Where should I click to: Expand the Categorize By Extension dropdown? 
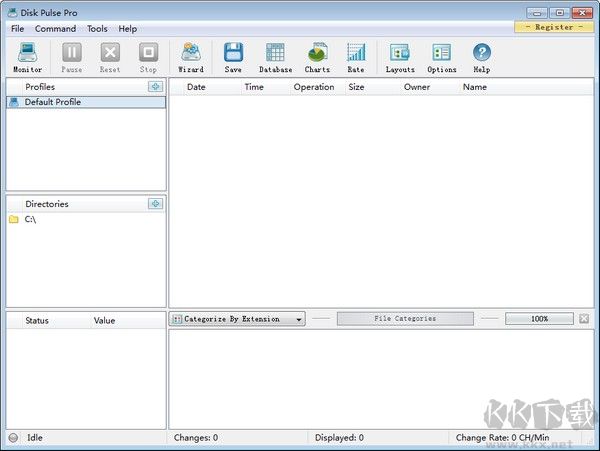[237, 319]
